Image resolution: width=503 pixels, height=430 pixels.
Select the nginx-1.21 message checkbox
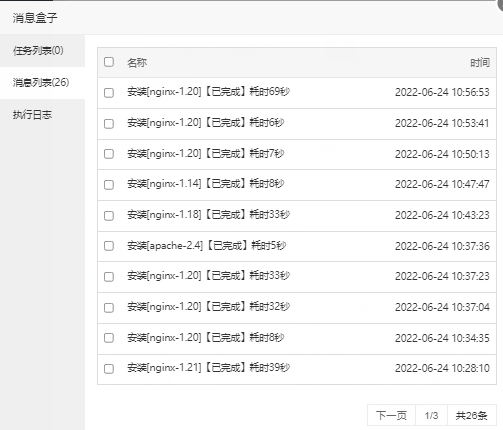(x=109, y=369)
